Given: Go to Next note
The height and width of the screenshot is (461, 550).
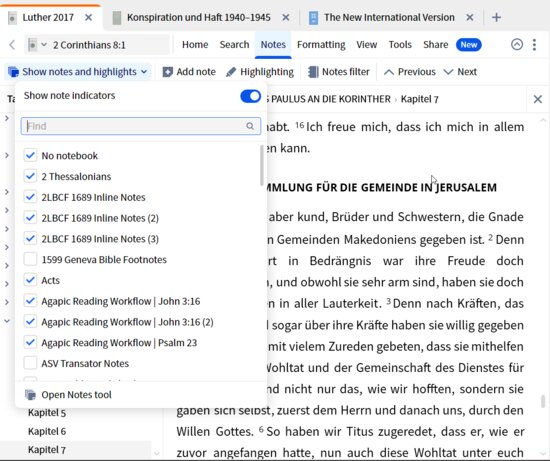Looking at the screenshot, I should point(460,72).
